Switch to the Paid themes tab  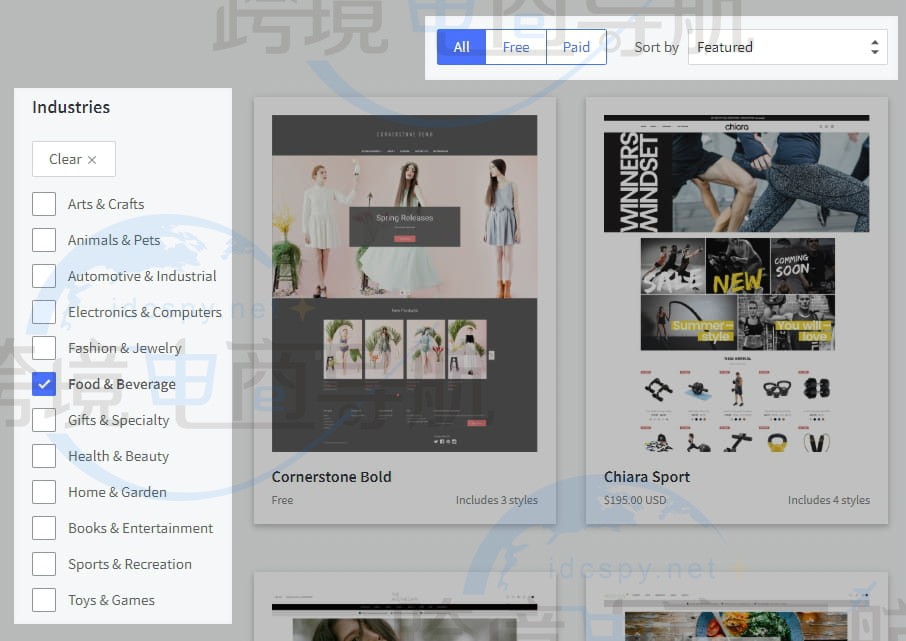tap(576, 46)
